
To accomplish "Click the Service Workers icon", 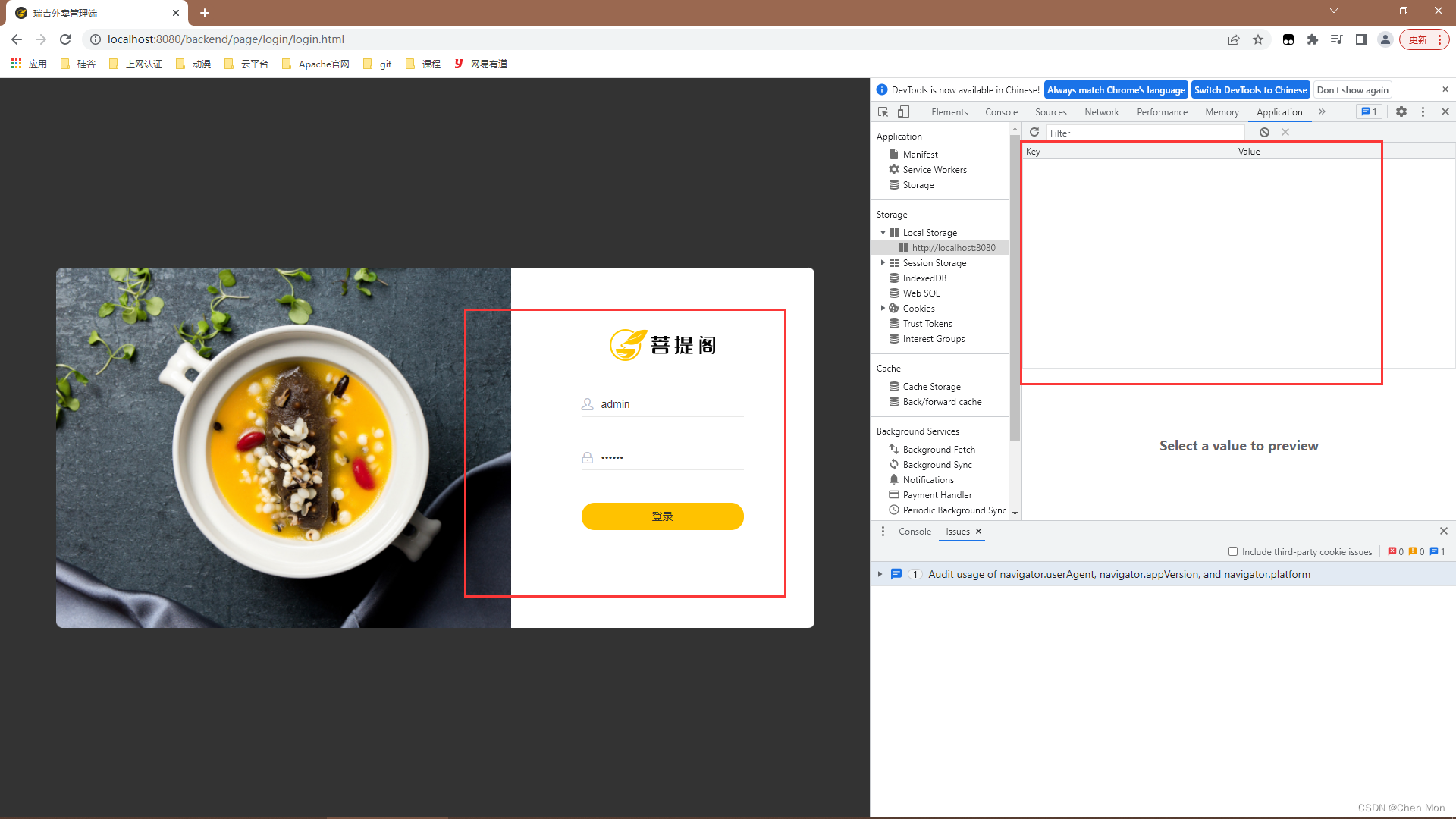I will tap(893, 169).
